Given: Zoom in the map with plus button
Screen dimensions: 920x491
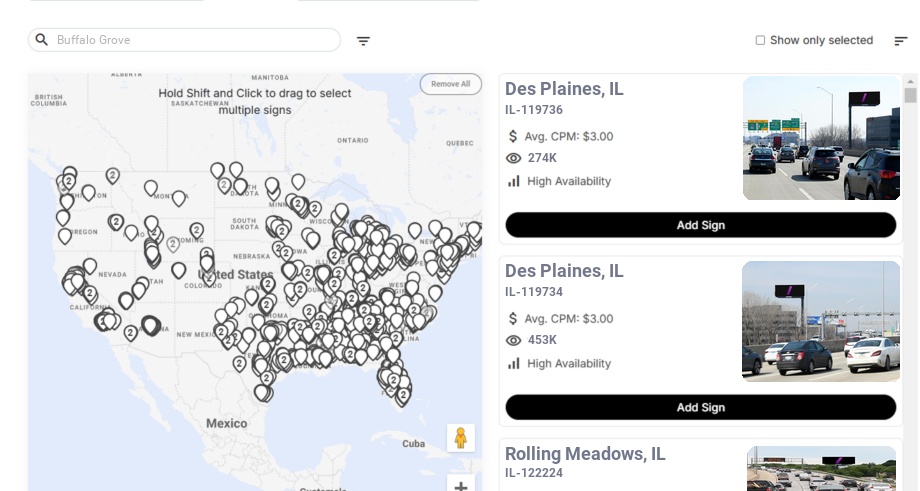Looking at the screenshot, I should tap(461, 486).
